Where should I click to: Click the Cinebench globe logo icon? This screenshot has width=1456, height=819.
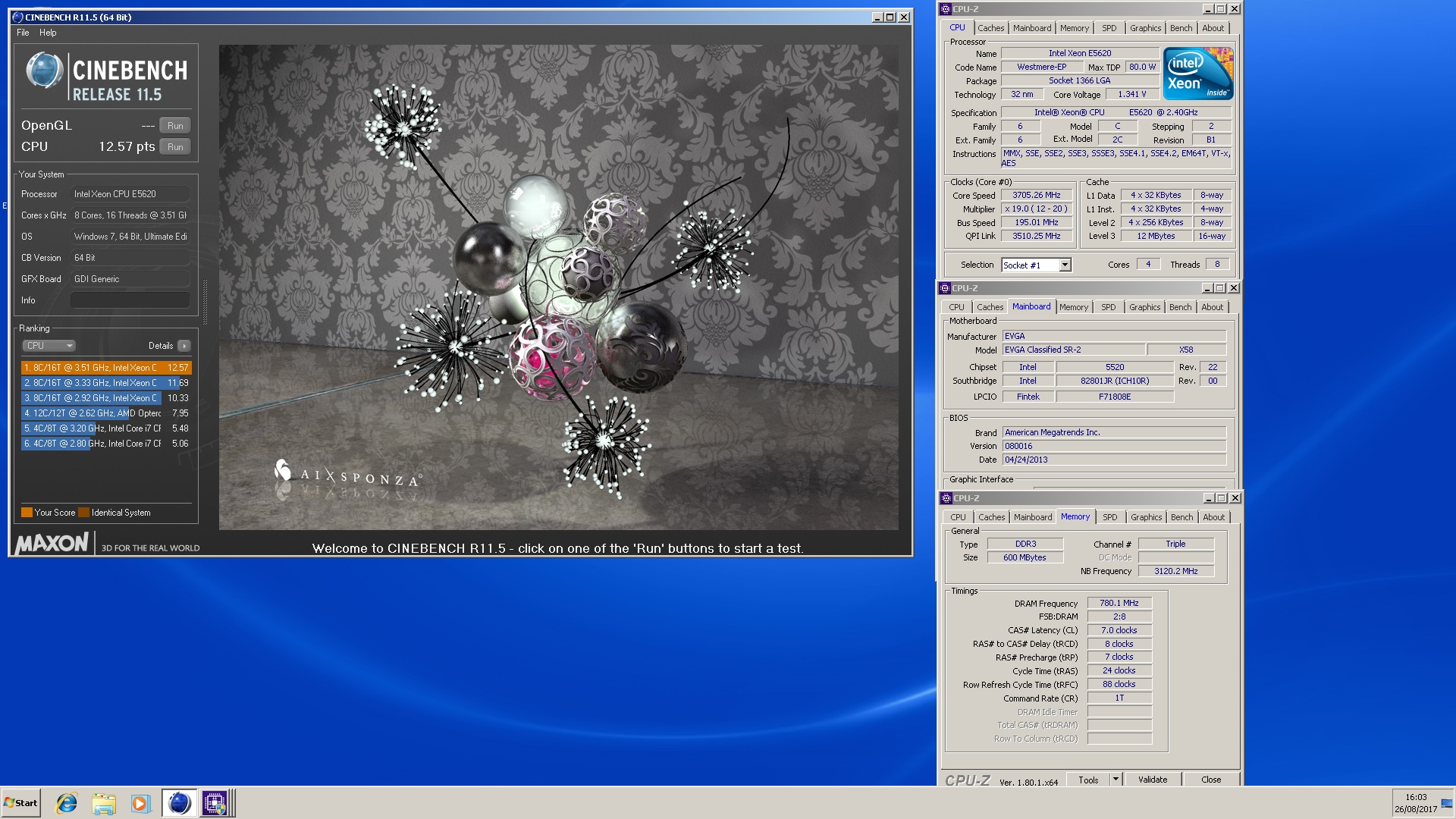tap(44, 71)
